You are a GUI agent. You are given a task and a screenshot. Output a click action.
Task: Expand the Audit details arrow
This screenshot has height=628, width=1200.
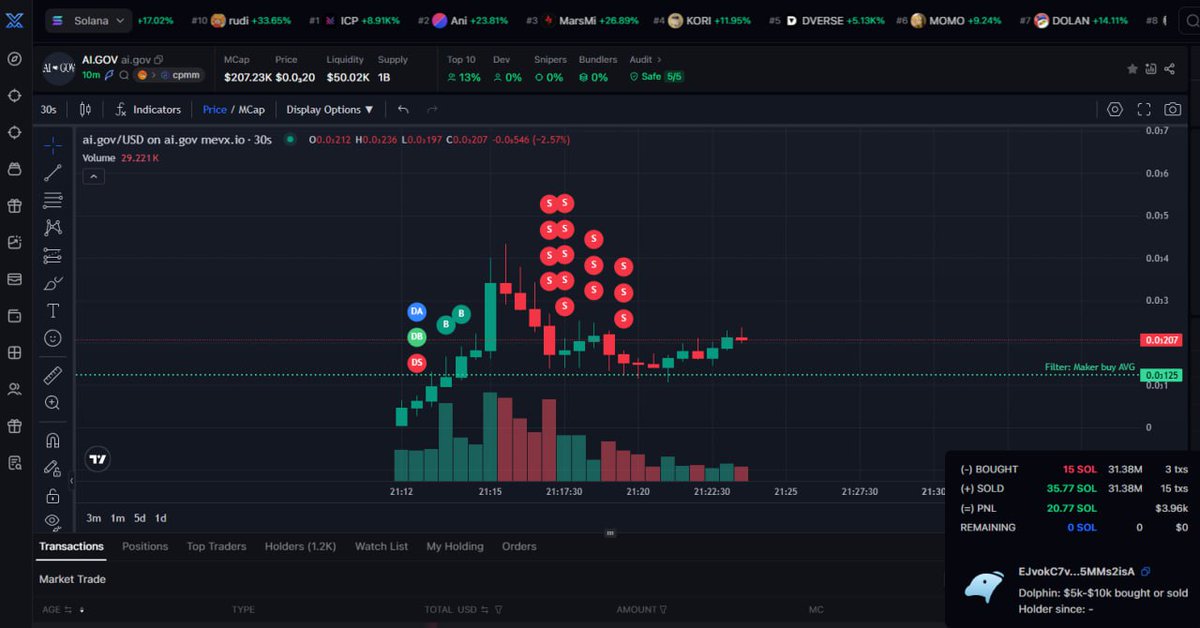(x=659, y=60)
